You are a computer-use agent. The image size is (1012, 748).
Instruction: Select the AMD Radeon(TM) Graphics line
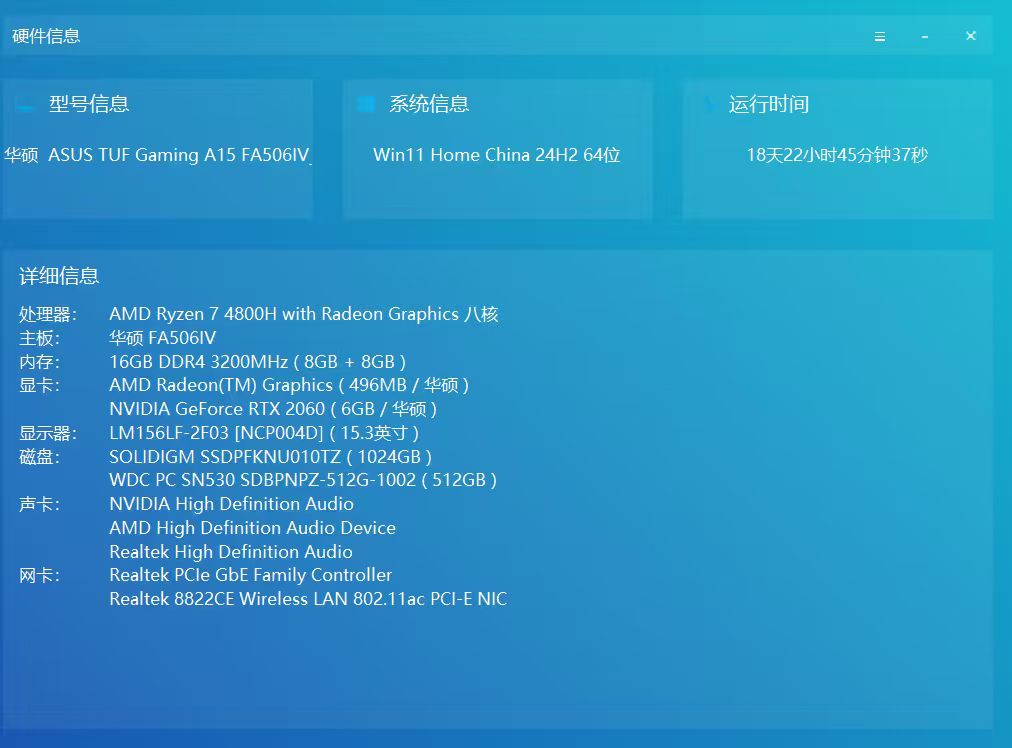point(289,385)
